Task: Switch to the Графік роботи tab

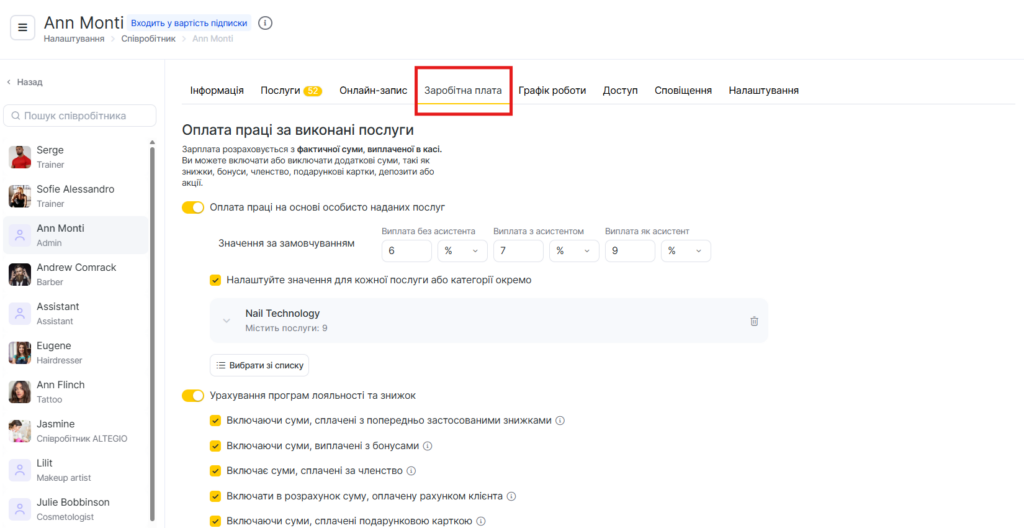Action: (552, 90)
